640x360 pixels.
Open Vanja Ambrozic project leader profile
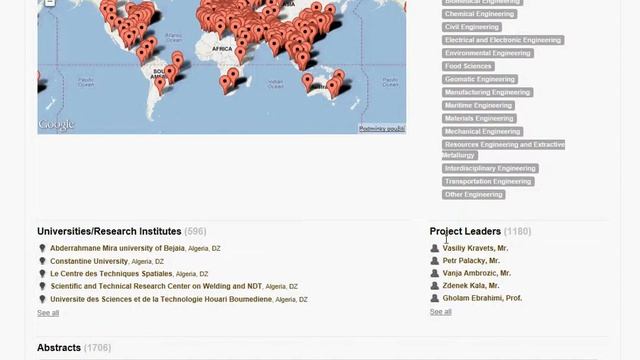click(476, 273)
